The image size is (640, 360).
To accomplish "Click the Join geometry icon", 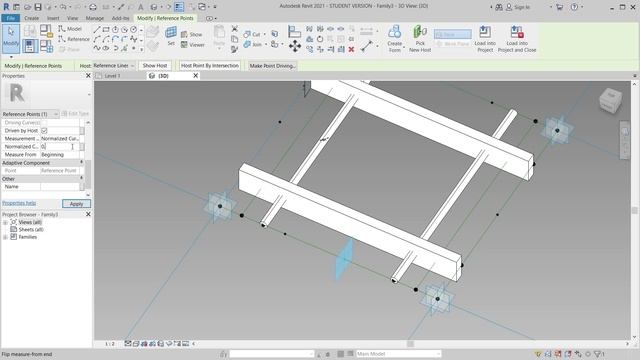I will point(252,44).
